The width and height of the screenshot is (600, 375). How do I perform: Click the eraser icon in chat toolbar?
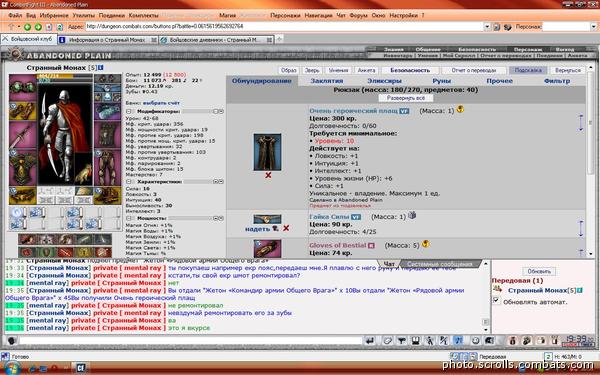[x=388, y=340]
